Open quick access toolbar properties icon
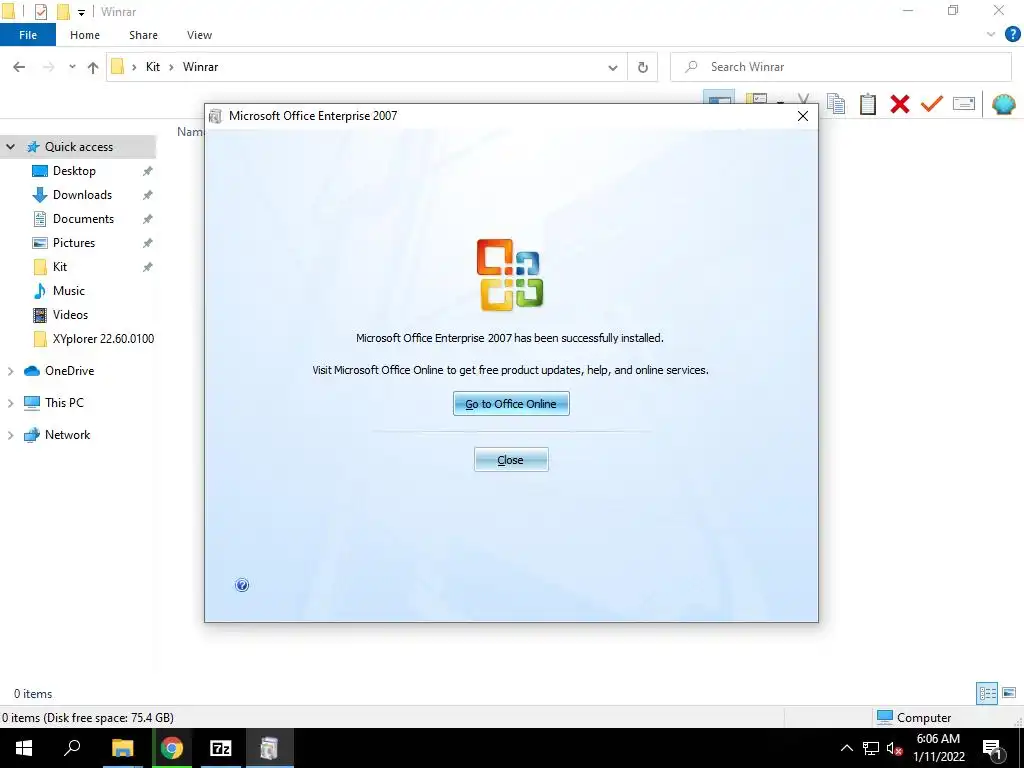The width and height of the screenshot is (1024, 768). point(40,12)
